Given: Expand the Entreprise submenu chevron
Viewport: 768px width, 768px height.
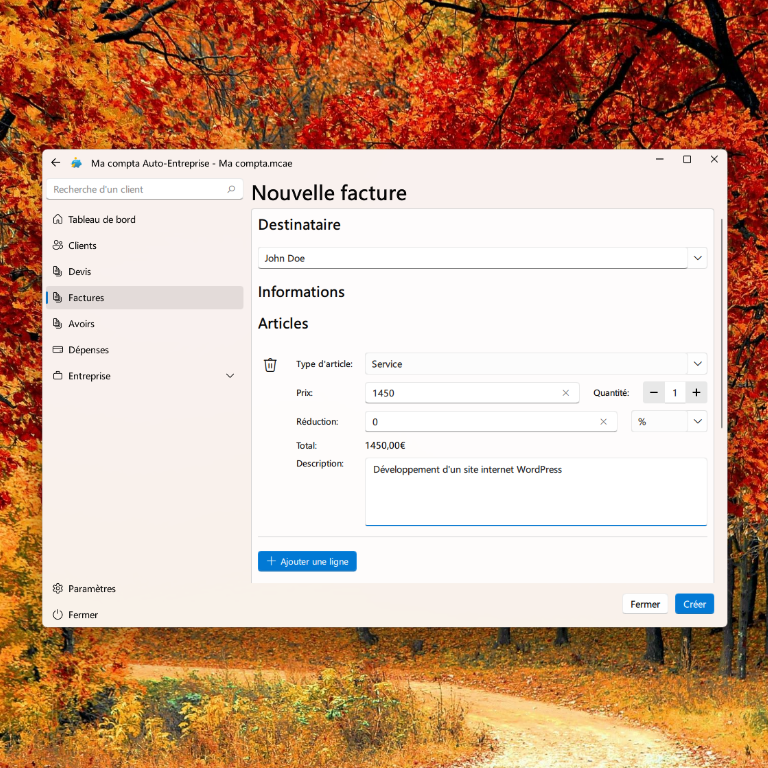Looking at the screenshot, I should tap(230, 376).
